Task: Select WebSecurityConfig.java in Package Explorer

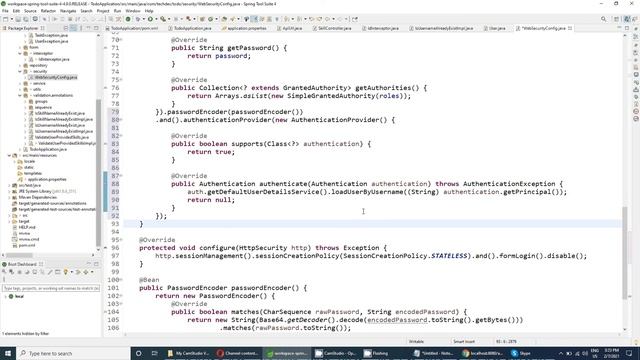Action: coord(53,78)
